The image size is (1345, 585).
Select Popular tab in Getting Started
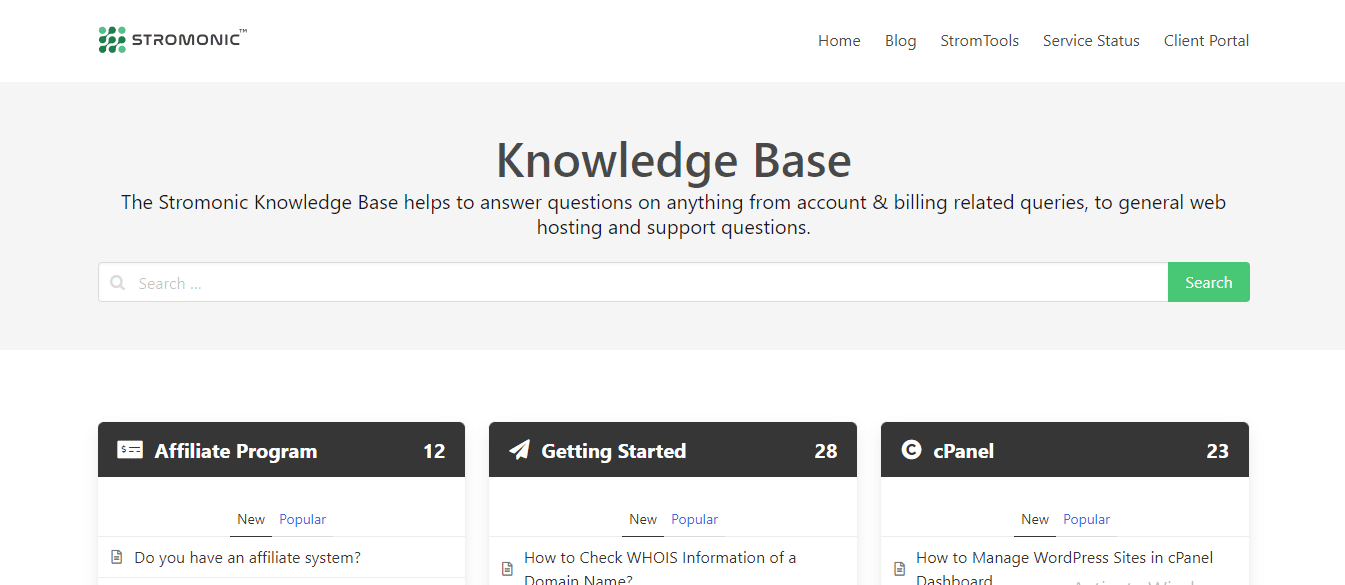(694, 519)
